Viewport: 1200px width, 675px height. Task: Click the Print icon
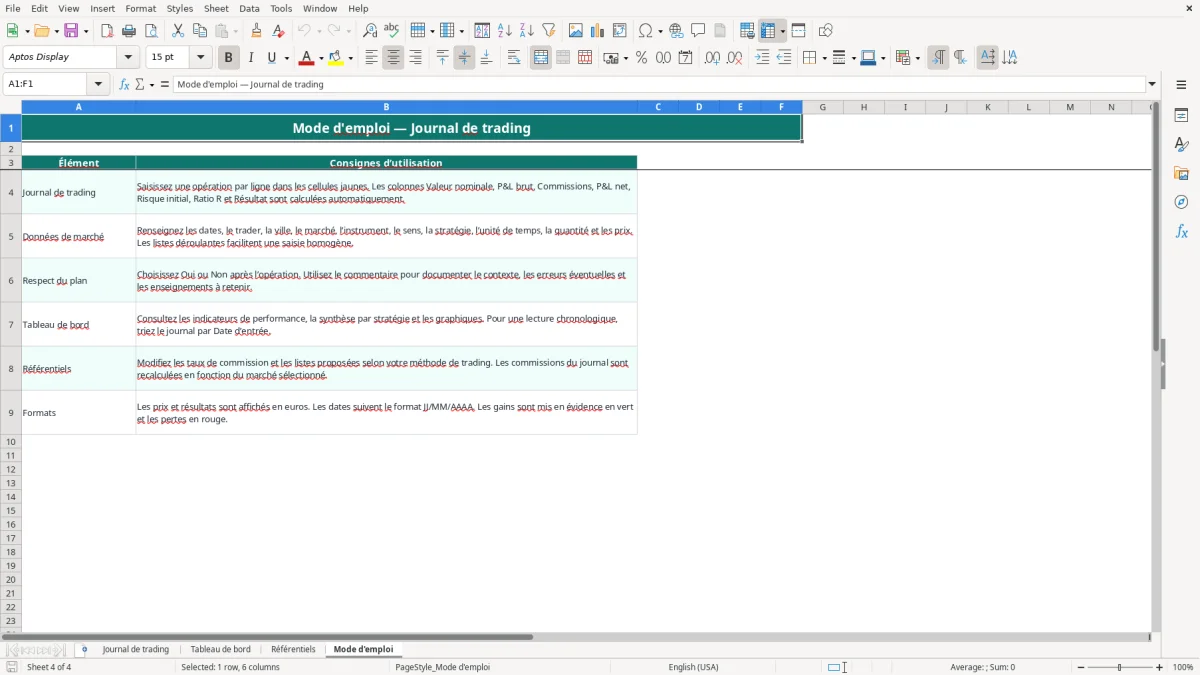tap(129, 31)
